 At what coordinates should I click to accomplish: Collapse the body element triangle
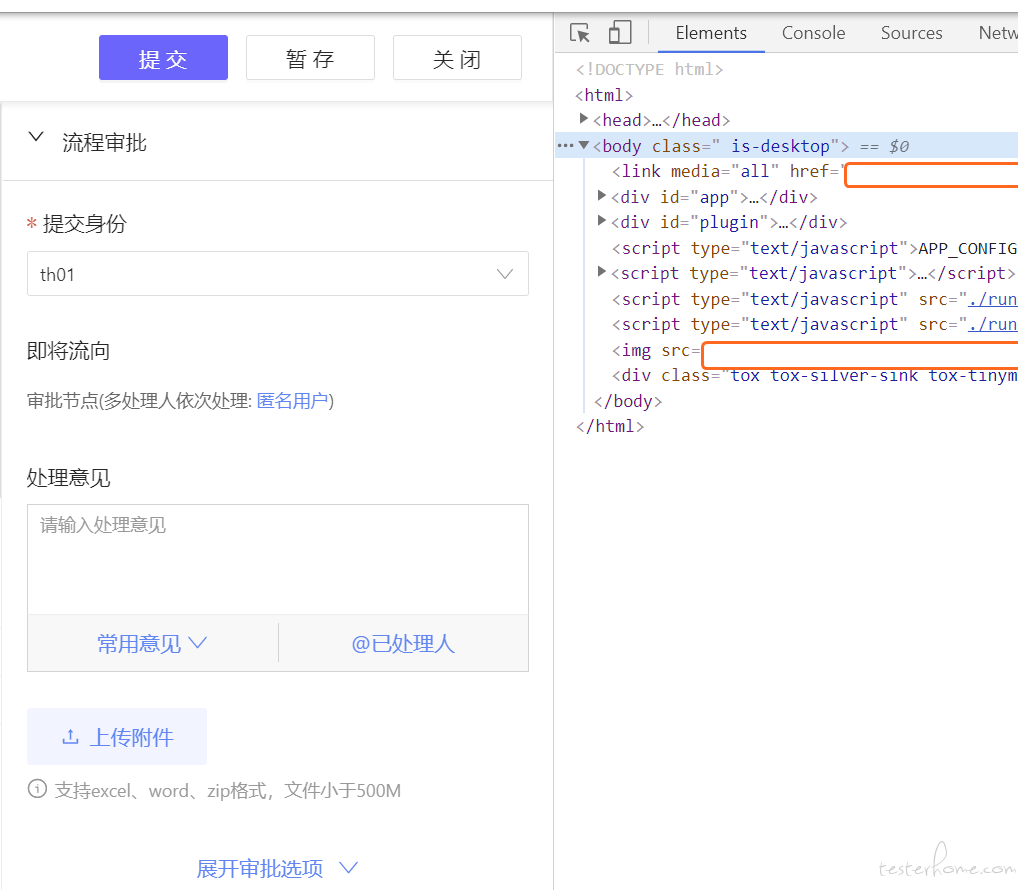point(584,145)
